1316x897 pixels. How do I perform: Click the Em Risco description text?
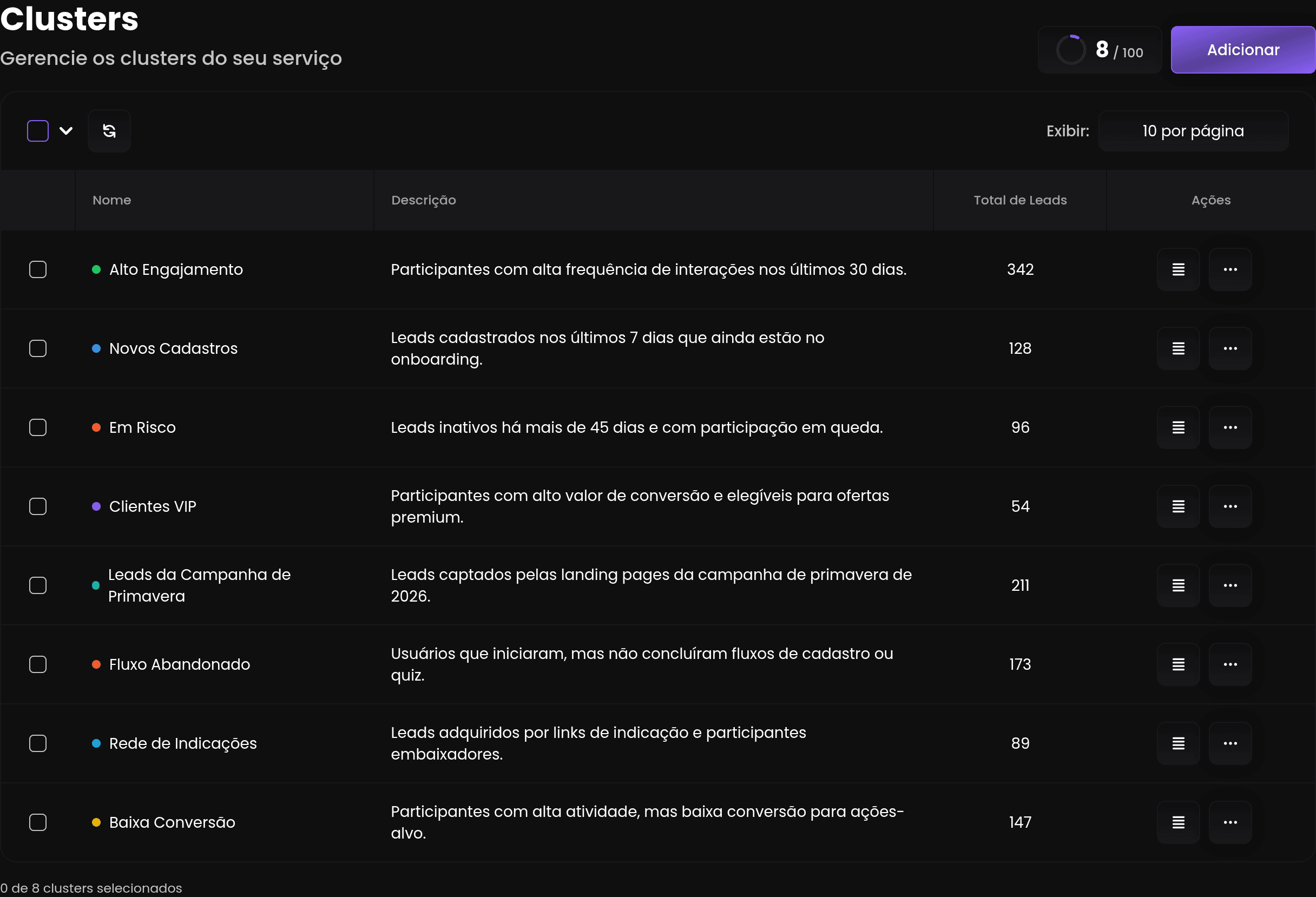click(637, 427)
